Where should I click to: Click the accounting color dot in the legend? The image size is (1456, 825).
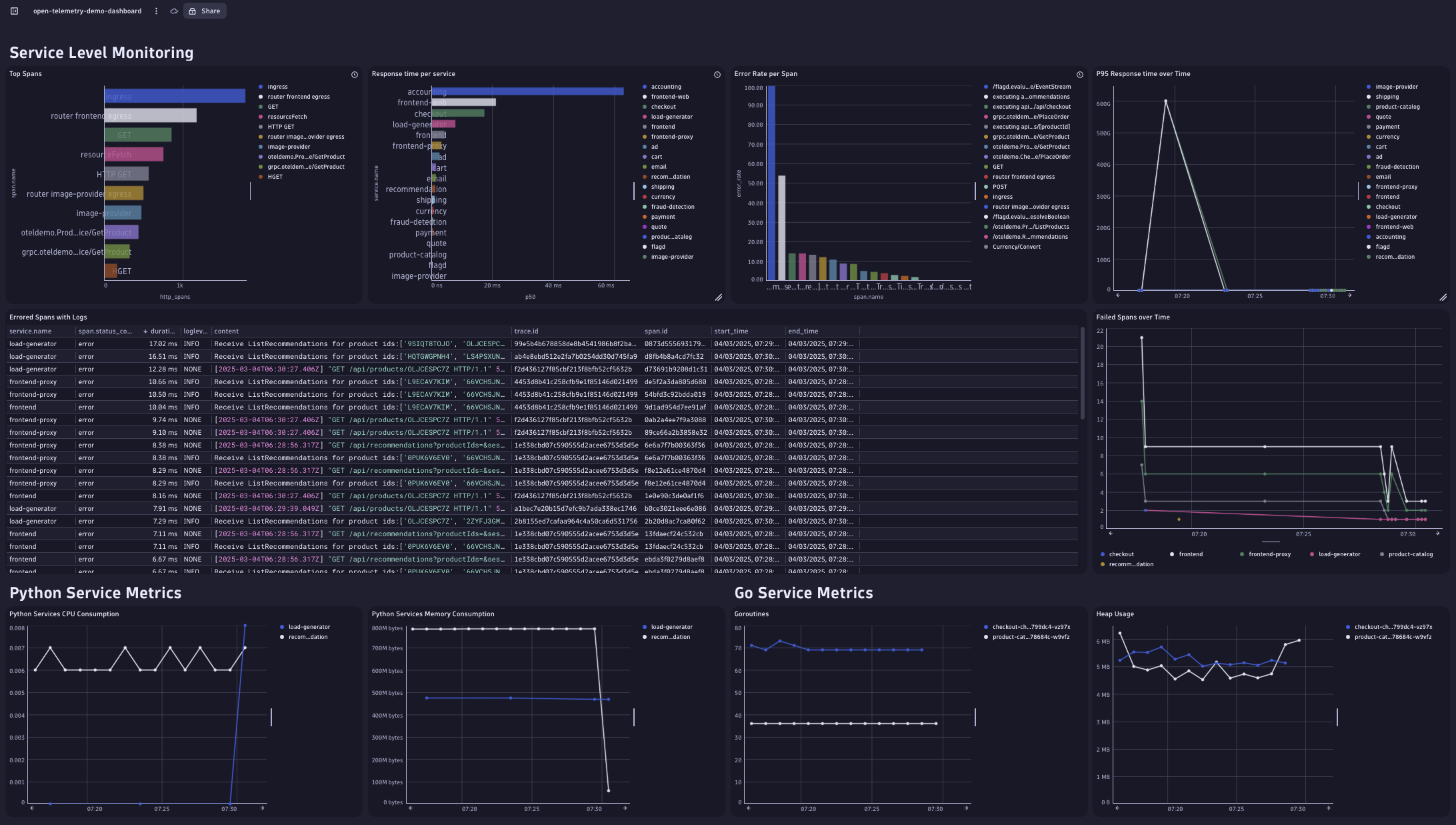[x=644, y=87]
